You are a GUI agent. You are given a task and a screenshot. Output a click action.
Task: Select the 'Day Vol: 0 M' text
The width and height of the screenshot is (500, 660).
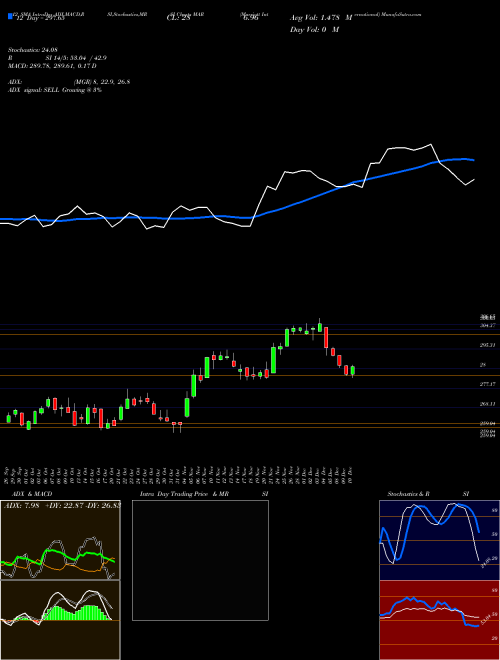314,29
